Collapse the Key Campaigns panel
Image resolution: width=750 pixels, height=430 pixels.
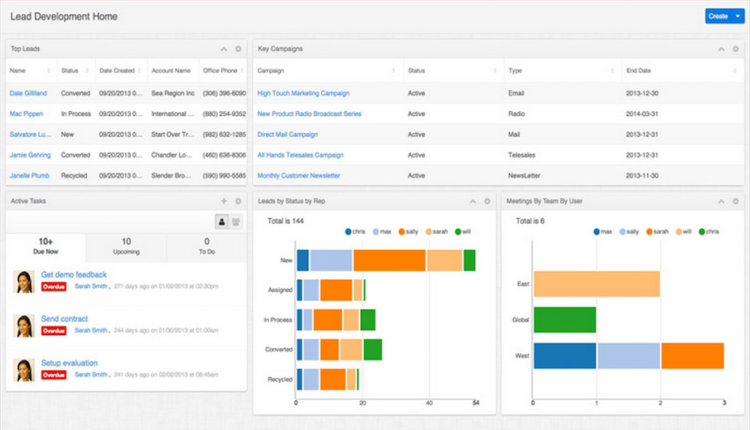[x=722, y=48]
